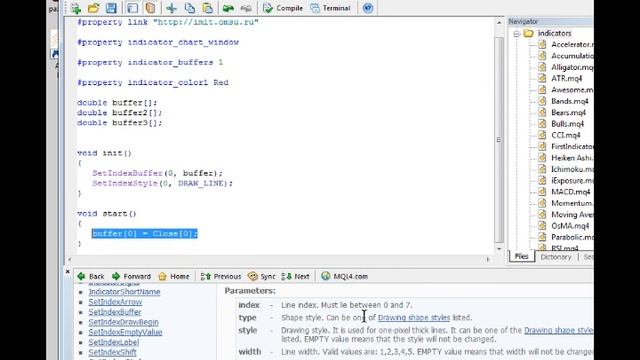Open Bulls.mq4 in Navigator tree
Screen dimensions: 640x360
(x=567, y=124)
